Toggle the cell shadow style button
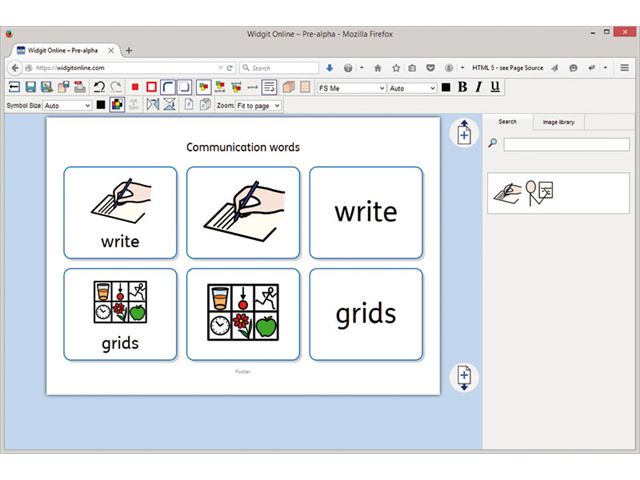 tap(184, 87)
